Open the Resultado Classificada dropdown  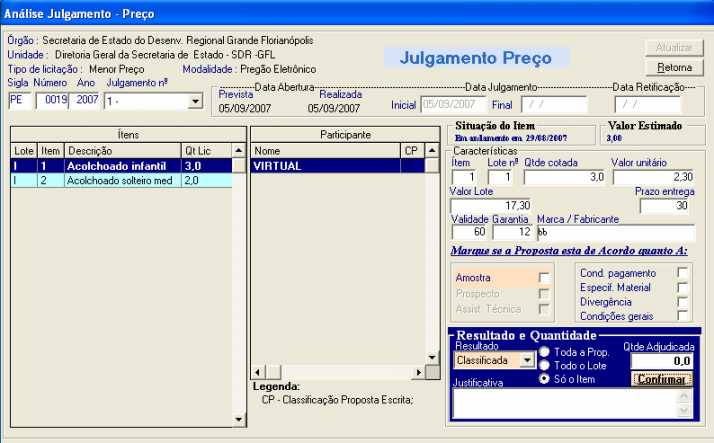click(x=527, y=360)
